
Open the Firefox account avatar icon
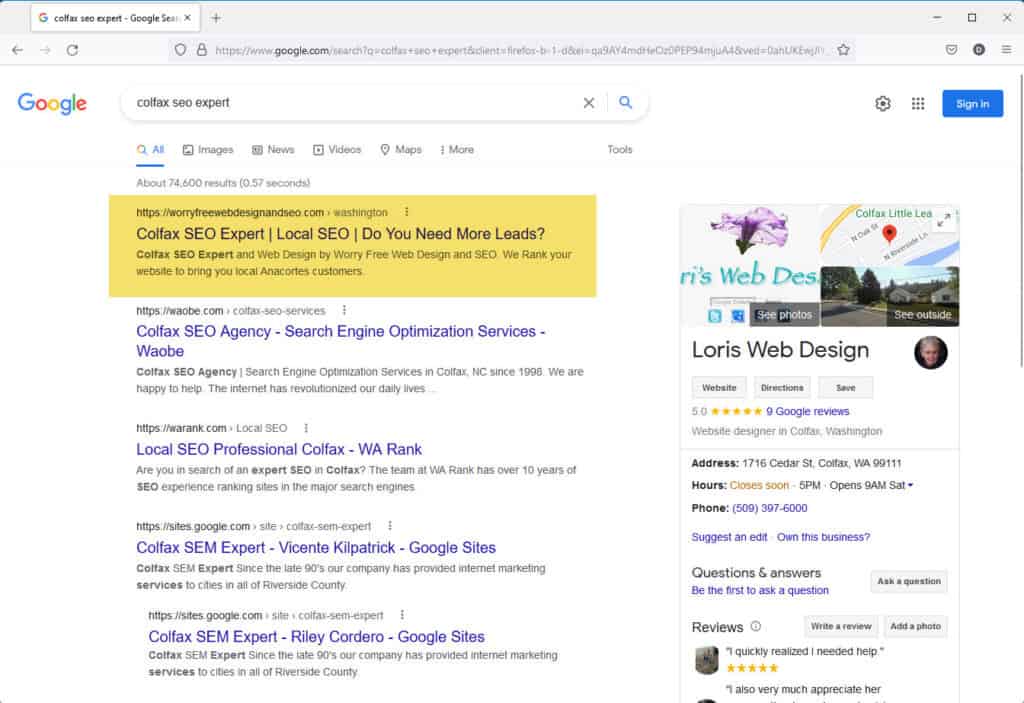[x=978, y=50]
